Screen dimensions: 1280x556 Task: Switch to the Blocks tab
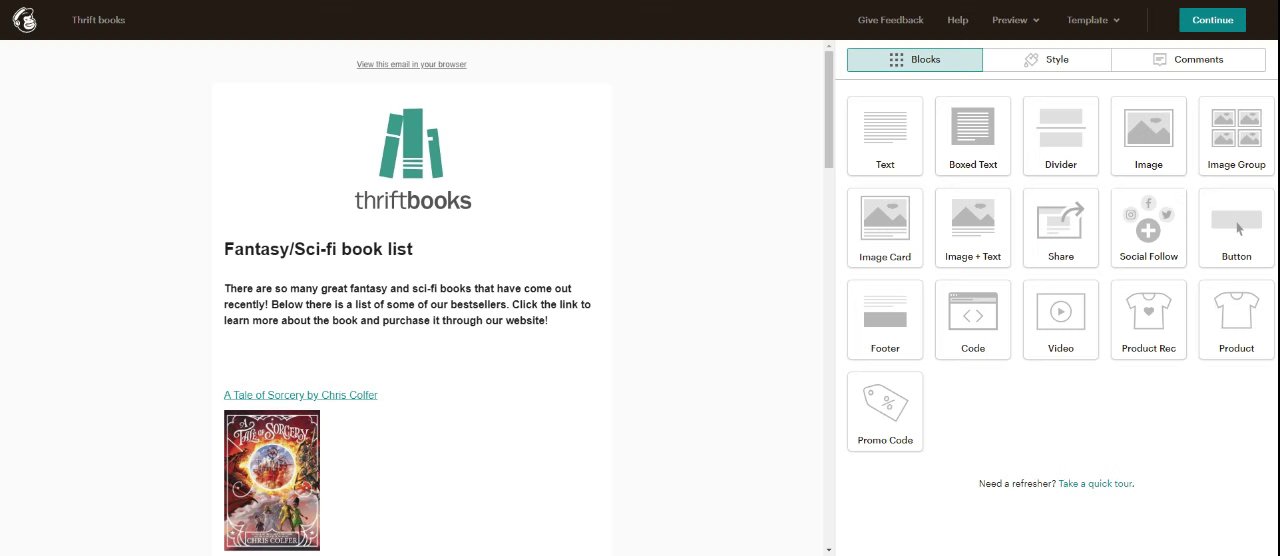tap(915, 60)
